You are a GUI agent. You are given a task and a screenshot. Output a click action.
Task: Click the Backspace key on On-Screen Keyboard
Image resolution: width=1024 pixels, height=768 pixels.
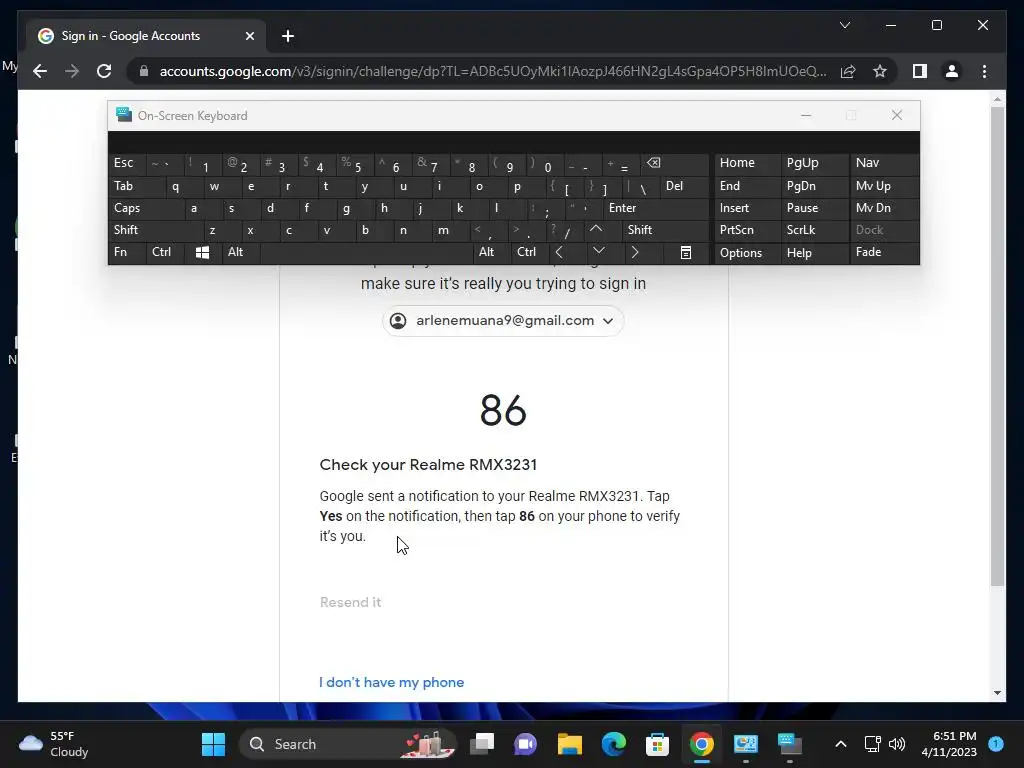[673, 164]
